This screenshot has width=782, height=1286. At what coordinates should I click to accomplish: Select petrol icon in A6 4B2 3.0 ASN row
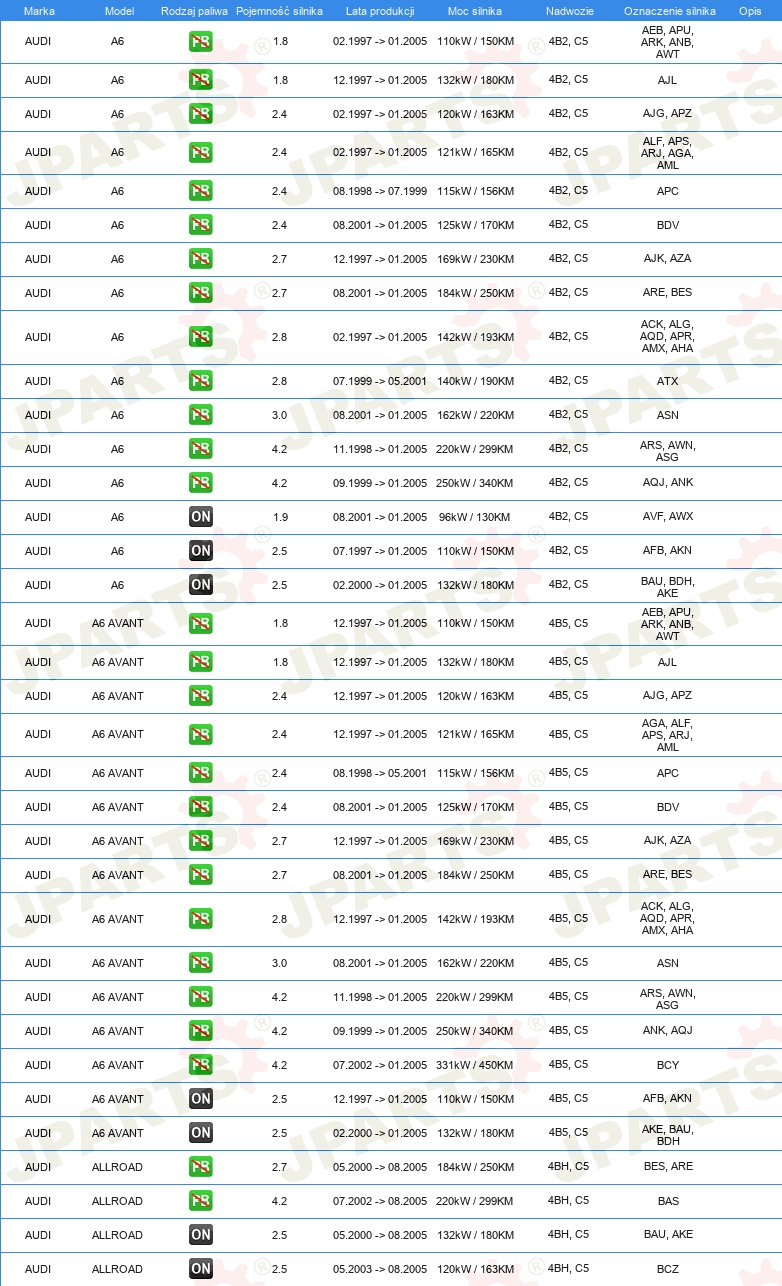201,415
